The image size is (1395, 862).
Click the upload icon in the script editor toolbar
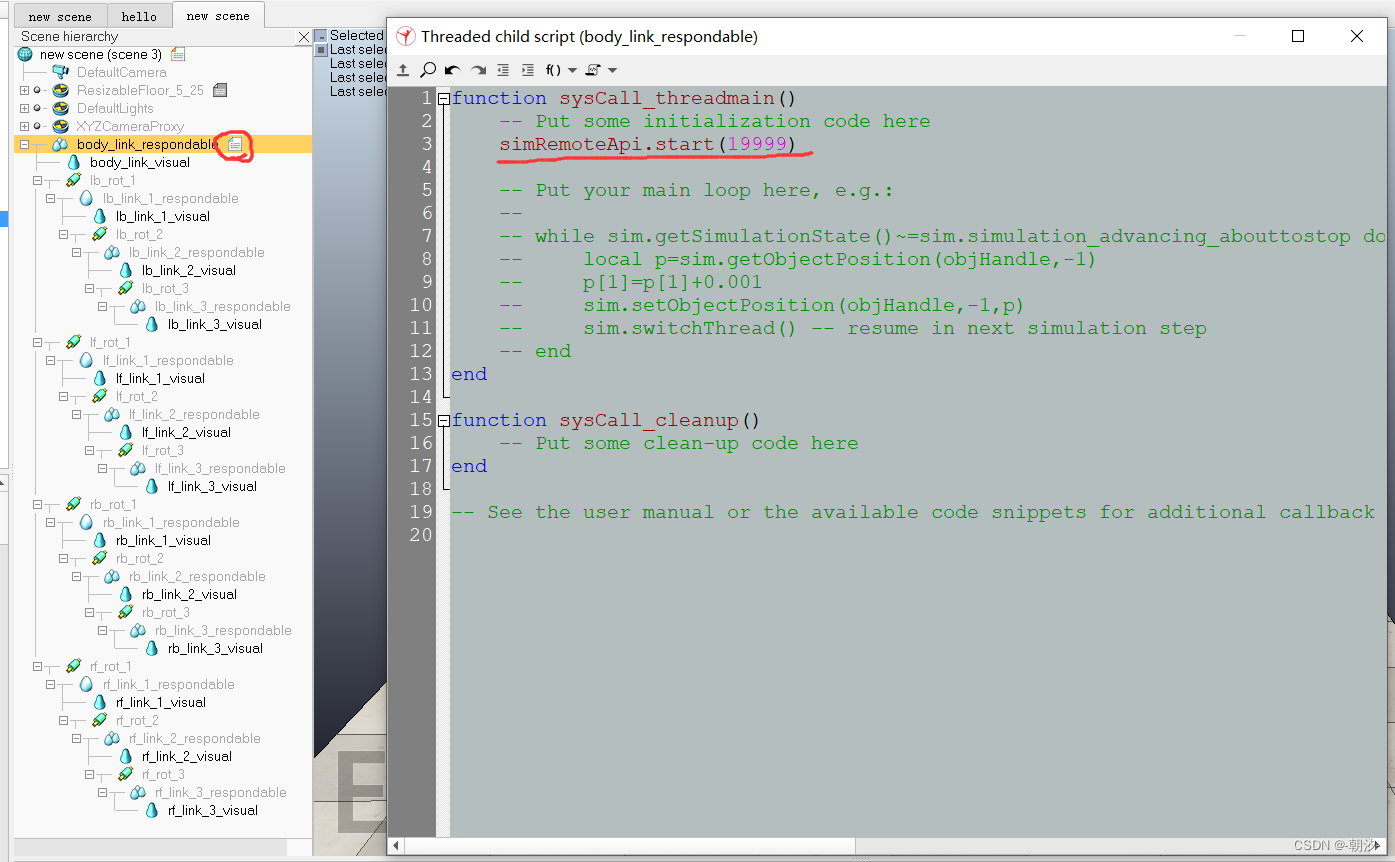(403, 69)
